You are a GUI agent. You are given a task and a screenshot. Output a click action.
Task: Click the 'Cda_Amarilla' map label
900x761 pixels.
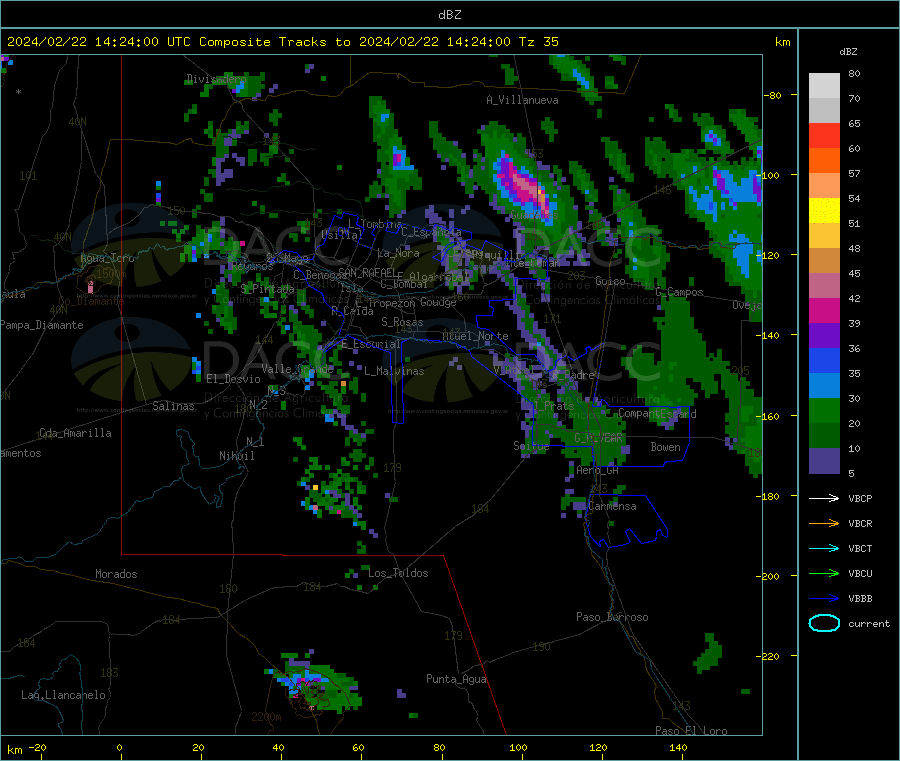coord(75,433)
